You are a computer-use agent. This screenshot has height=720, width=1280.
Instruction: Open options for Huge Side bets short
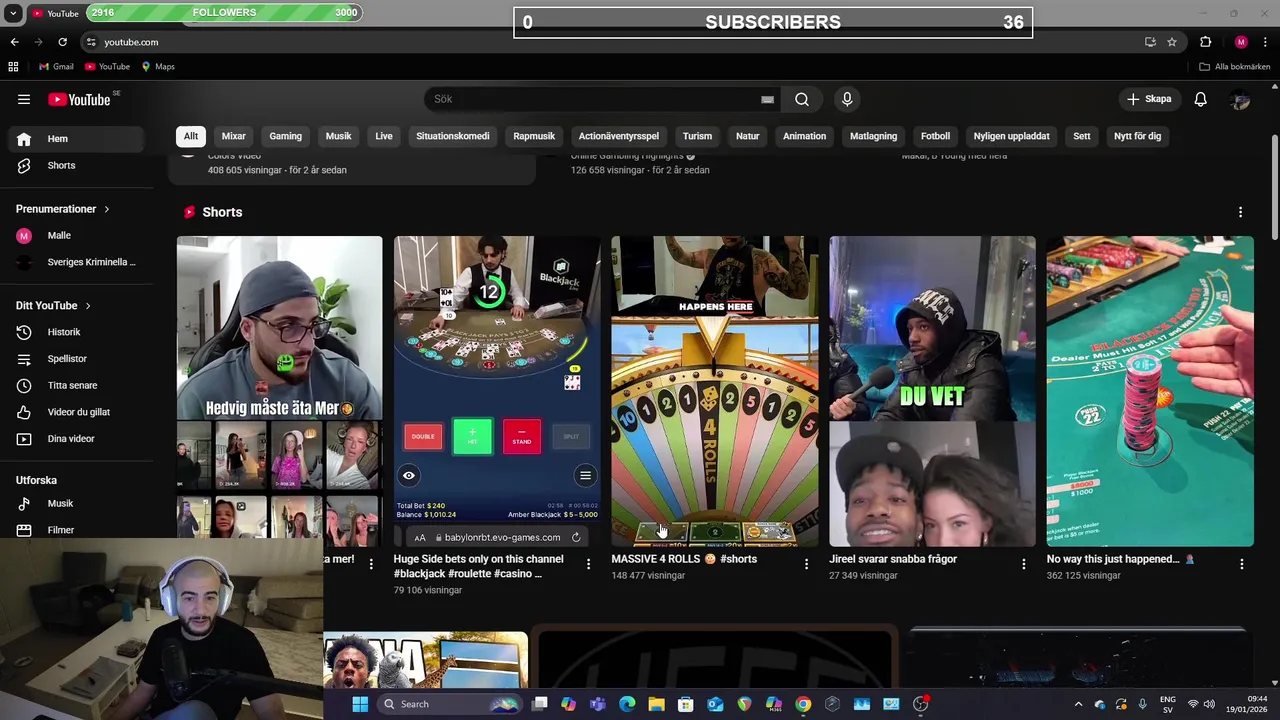click(588, 564)
